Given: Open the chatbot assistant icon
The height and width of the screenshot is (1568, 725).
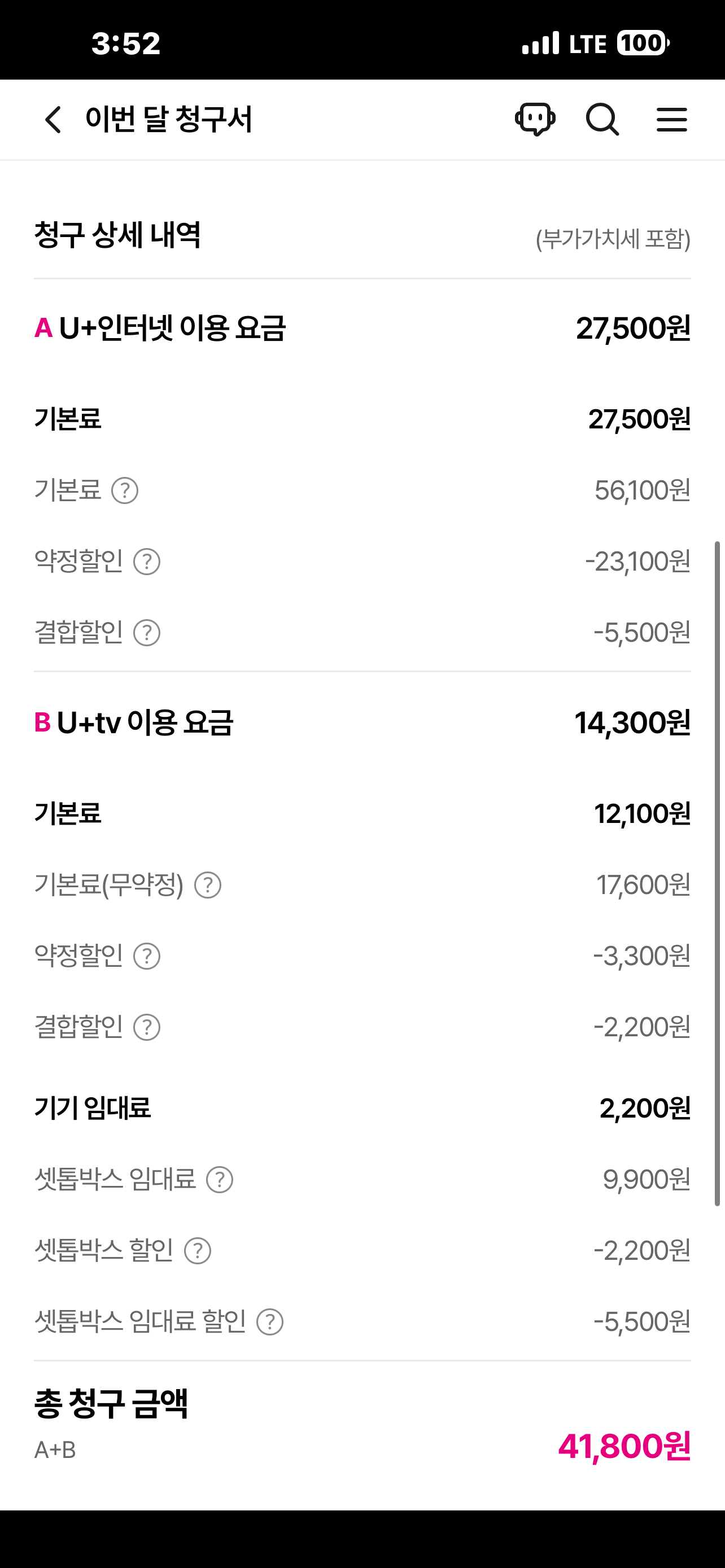Looking at the screenshot, I should coord(535,119).
